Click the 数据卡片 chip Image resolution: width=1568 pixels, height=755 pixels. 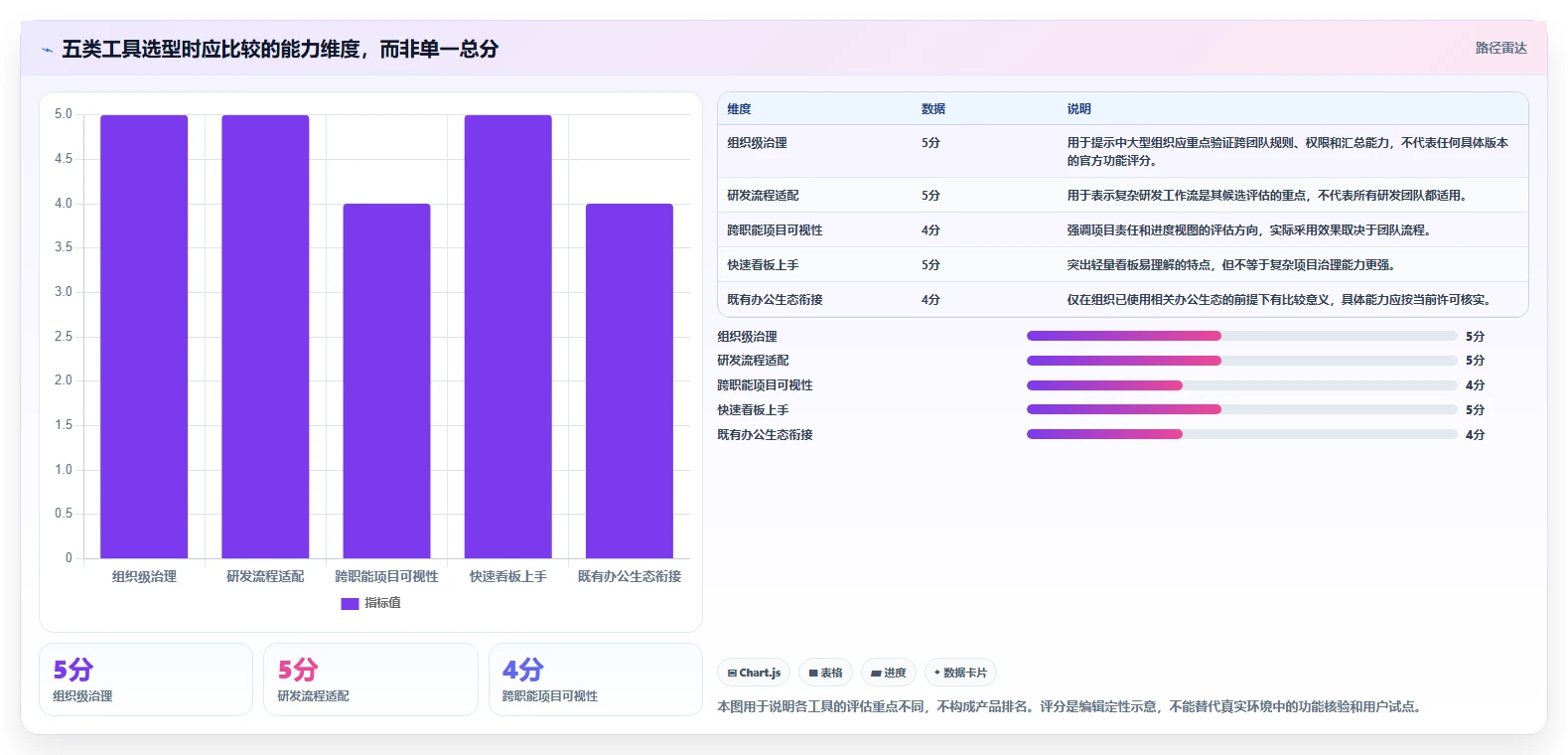[x=960, y=673]
